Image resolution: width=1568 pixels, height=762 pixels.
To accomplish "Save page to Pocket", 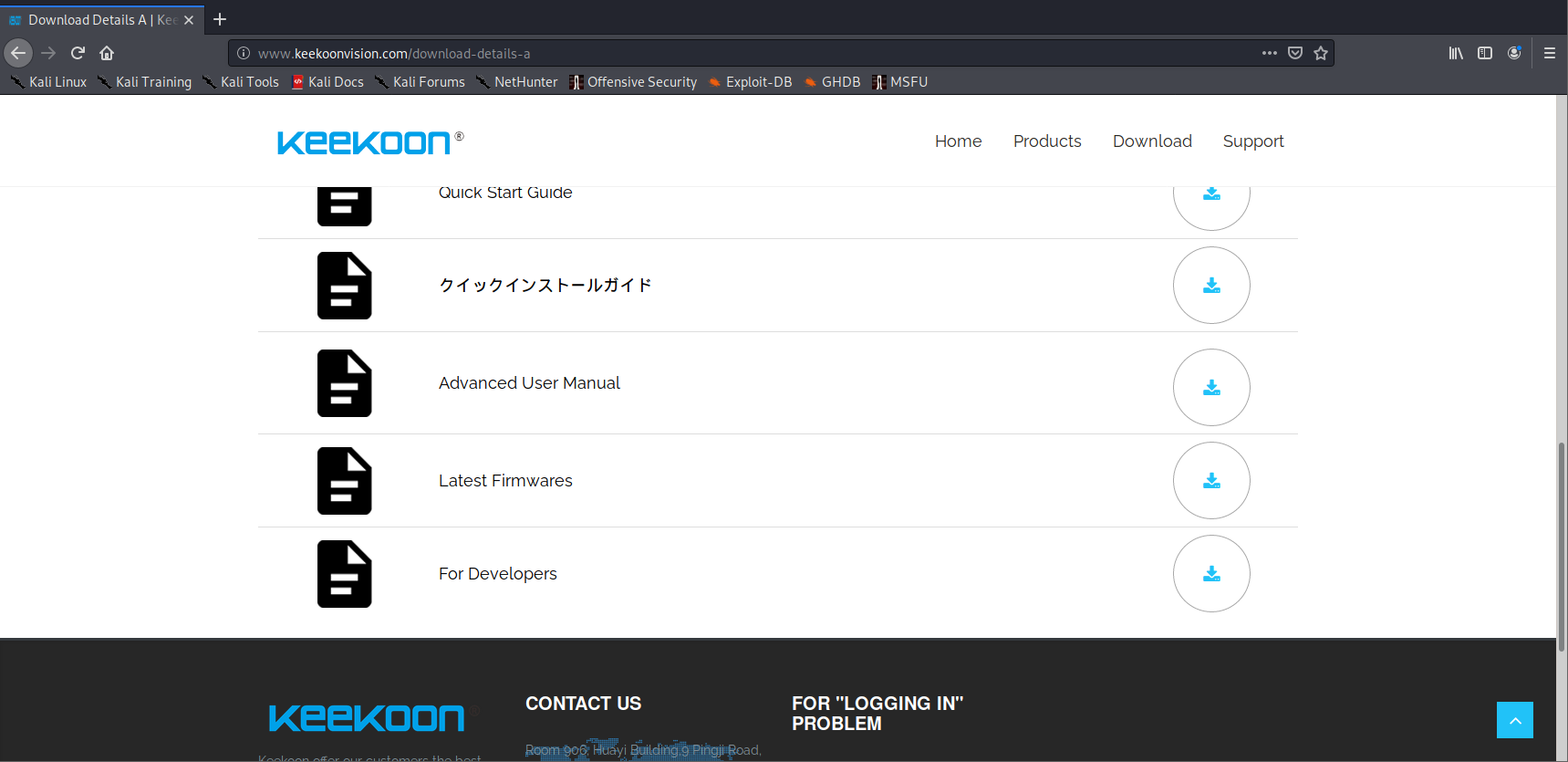I will pyautogui.click(x=1294, y=53).
